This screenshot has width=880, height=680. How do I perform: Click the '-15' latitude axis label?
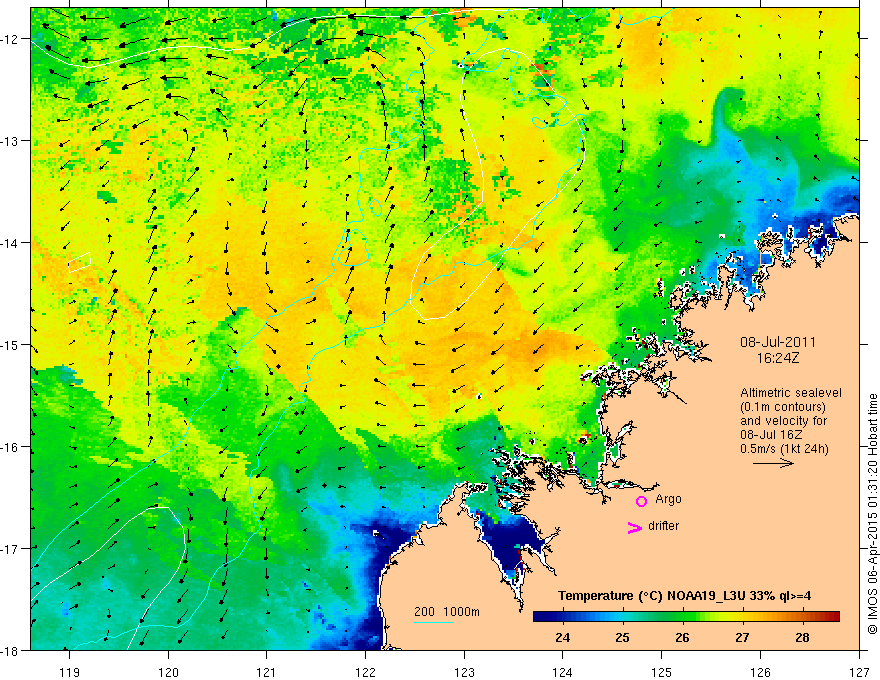pos(11,344)
